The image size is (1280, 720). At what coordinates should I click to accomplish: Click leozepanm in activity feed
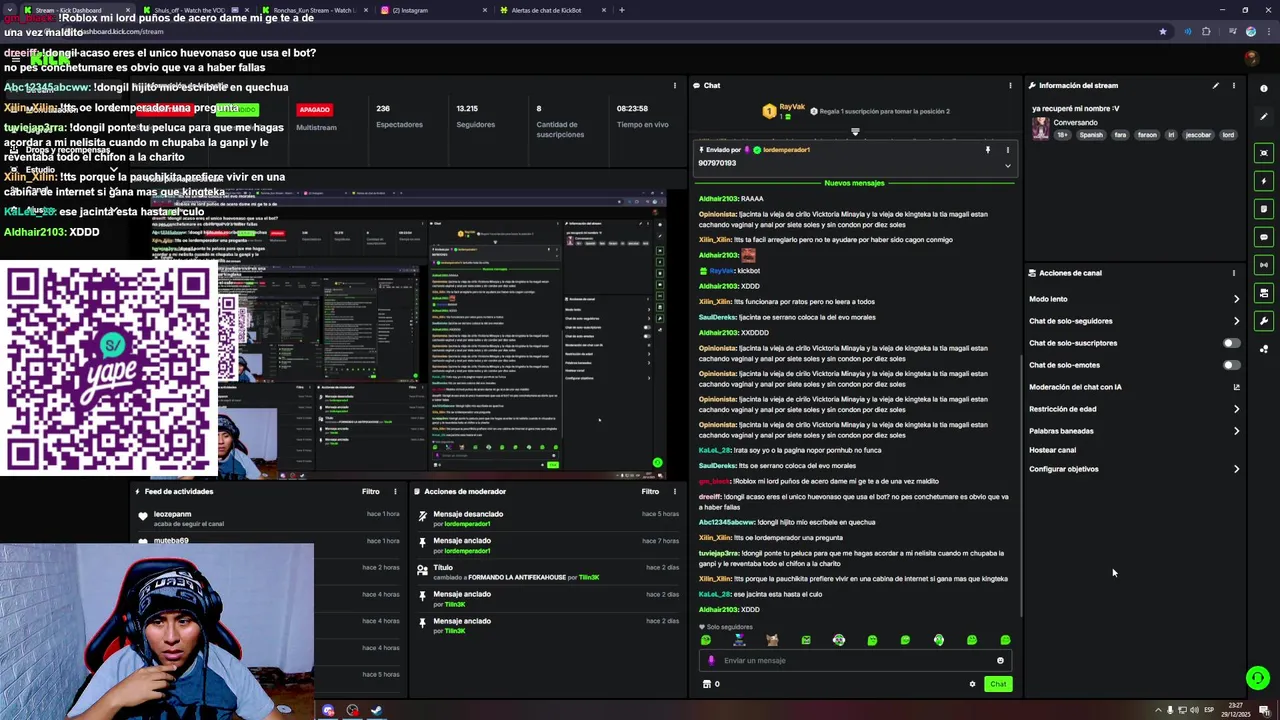click(x=173, y=514)
